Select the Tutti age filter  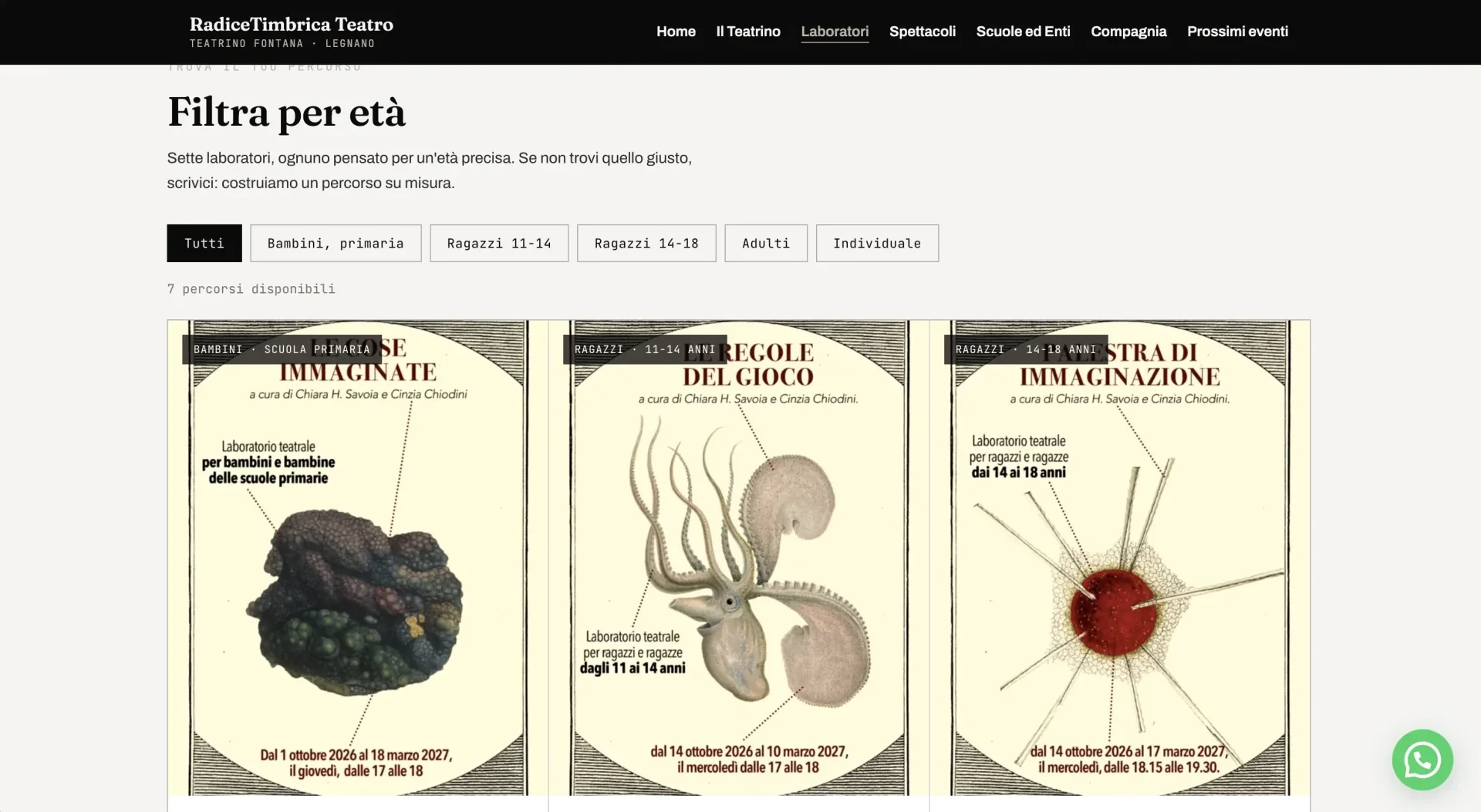click(x=204, y=243)
